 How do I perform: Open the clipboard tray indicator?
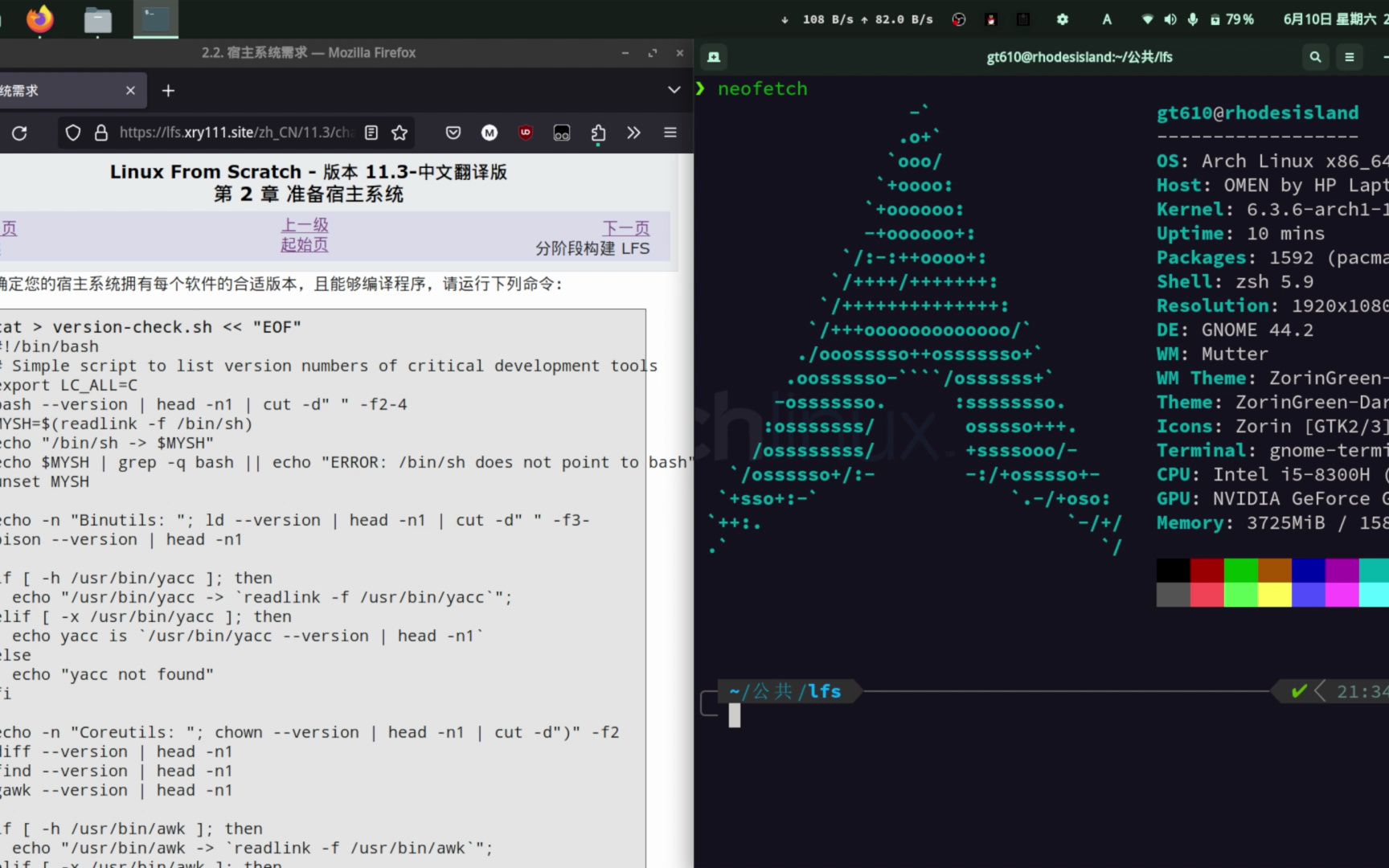coord(1023,19)
